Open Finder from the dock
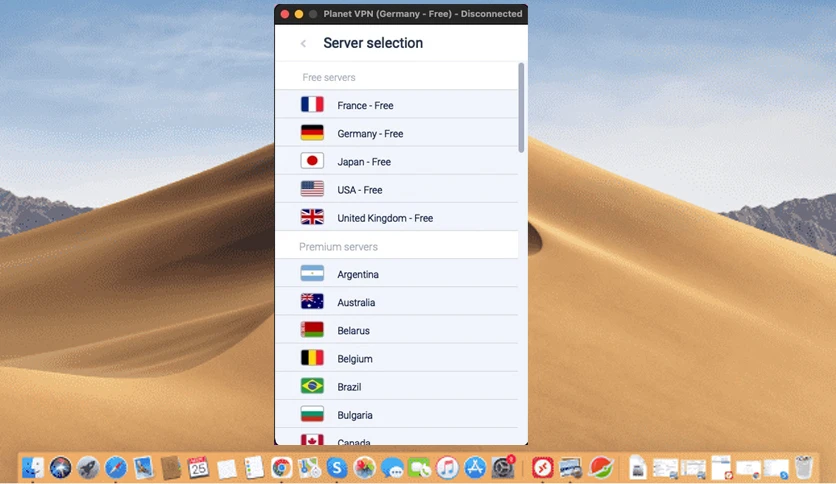 33,468
